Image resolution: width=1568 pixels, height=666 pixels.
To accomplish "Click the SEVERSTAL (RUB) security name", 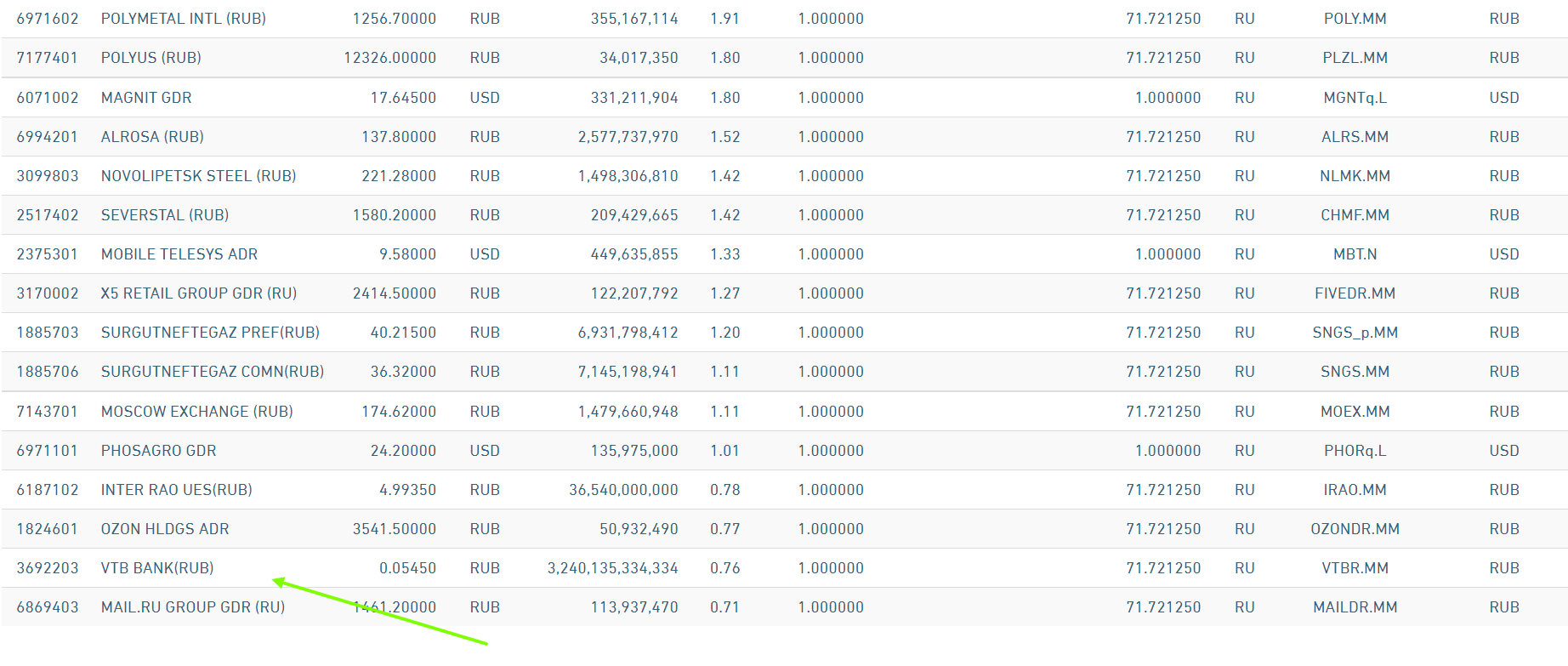I will click(x=165, y=215).
